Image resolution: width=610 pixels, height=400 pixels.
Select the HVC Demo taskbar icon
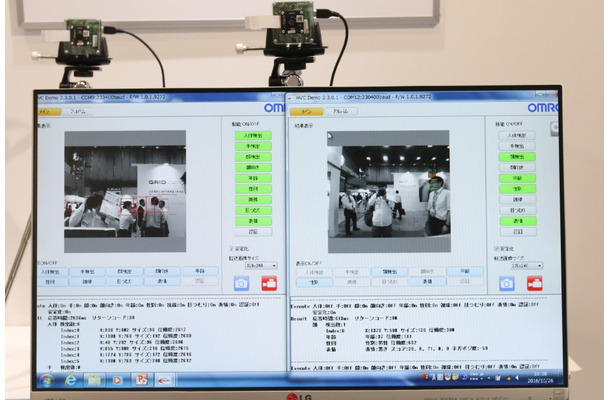coord(164,380)
